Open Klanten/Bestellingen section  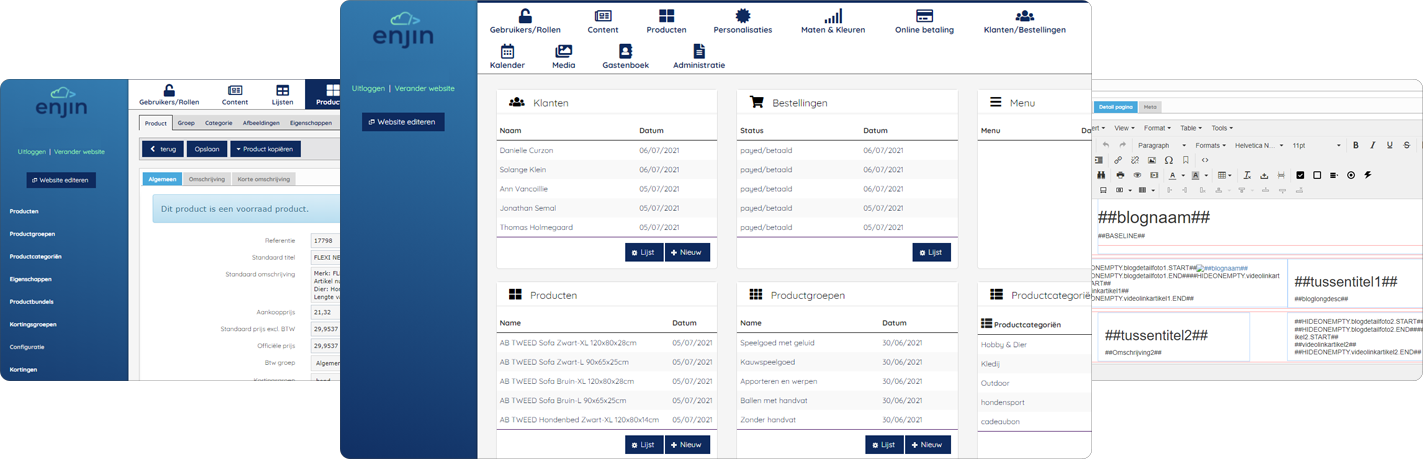(1024, 21)
